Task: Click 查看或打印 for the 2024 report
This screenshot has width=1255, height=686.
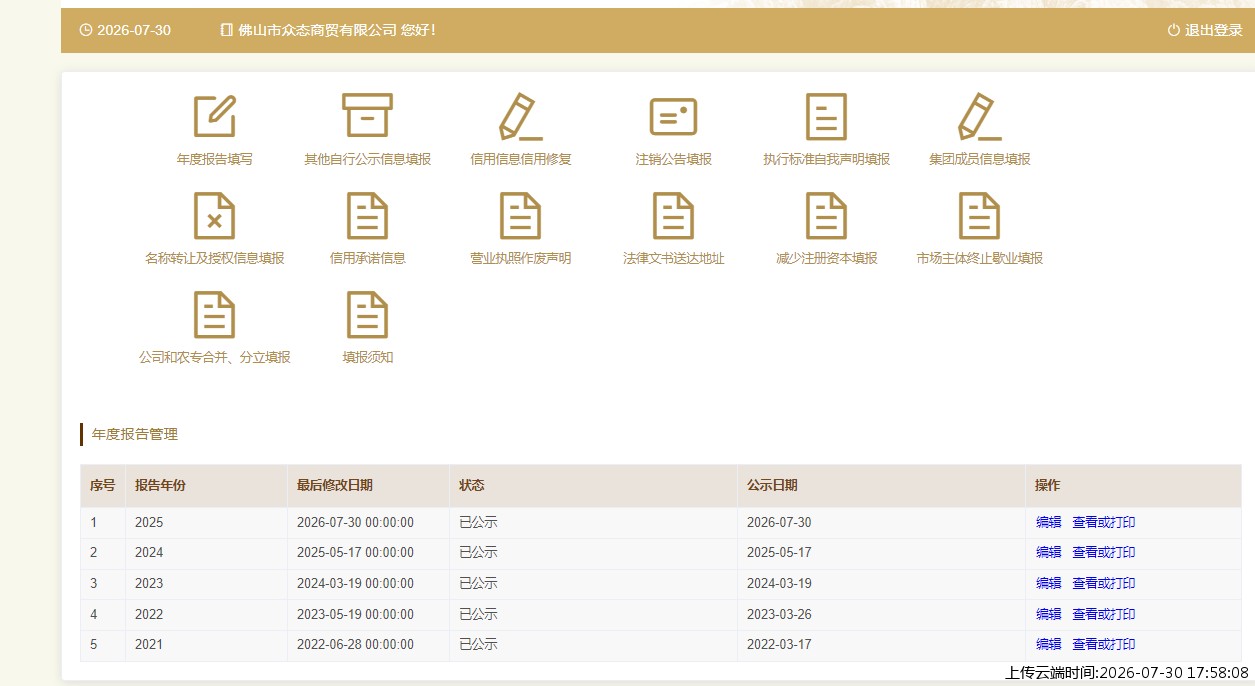Action: click(1103, 552)
